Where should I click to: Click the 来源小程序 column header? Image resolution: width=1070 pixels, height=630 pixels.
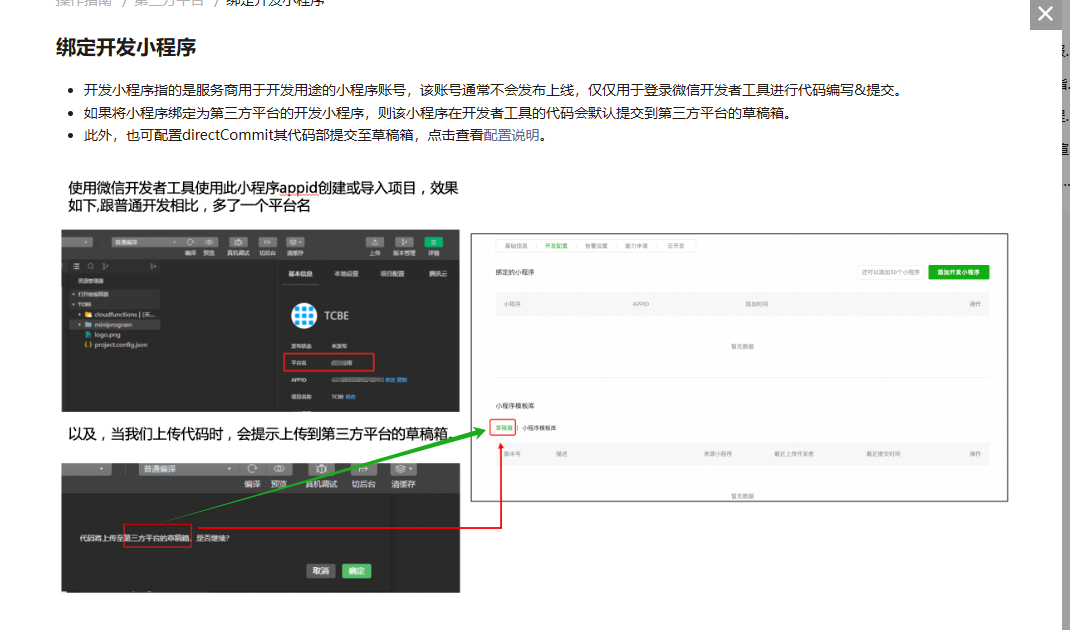click(718, 454)
